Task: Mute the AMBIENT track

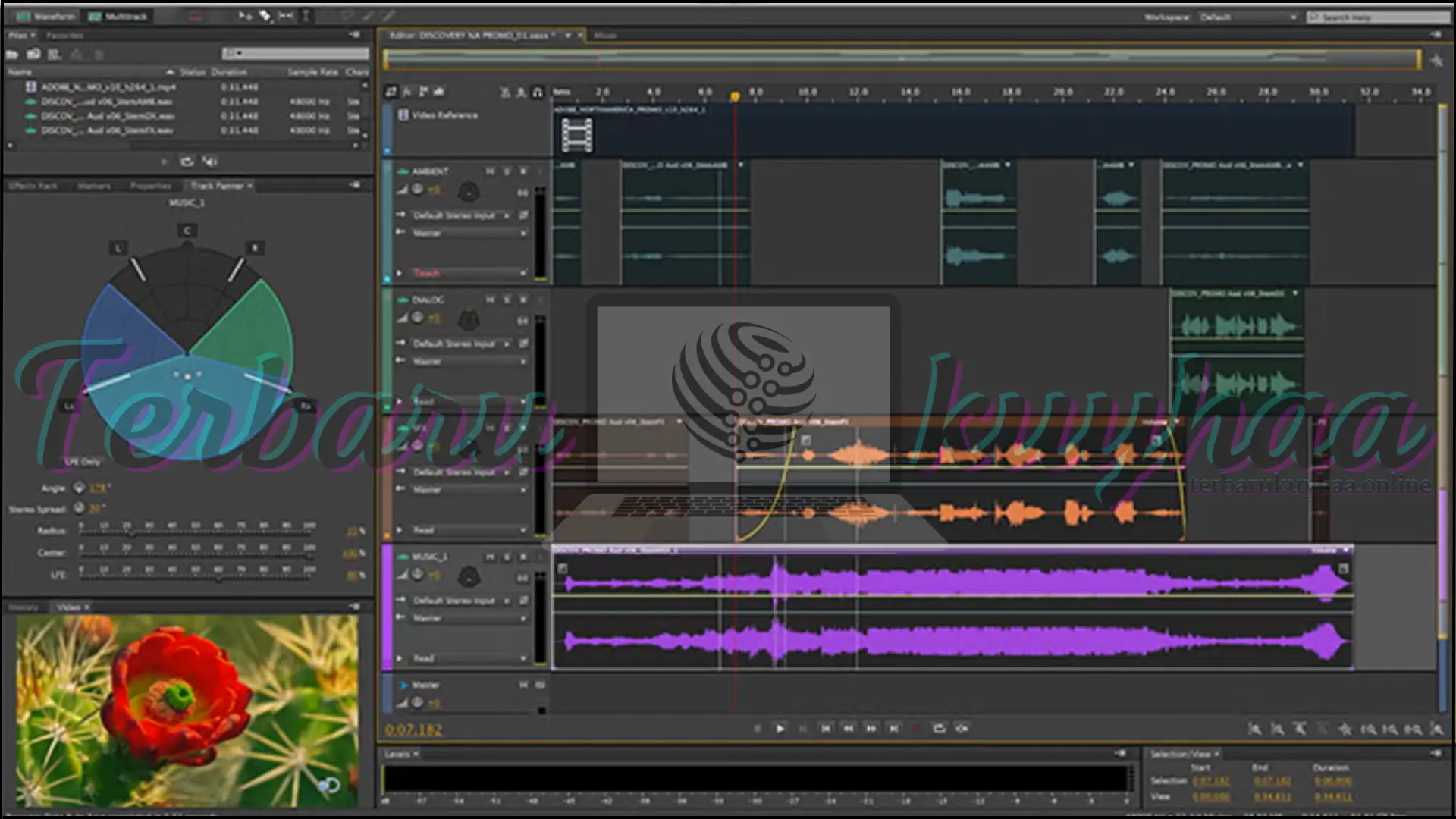Action: pos(491,171)
